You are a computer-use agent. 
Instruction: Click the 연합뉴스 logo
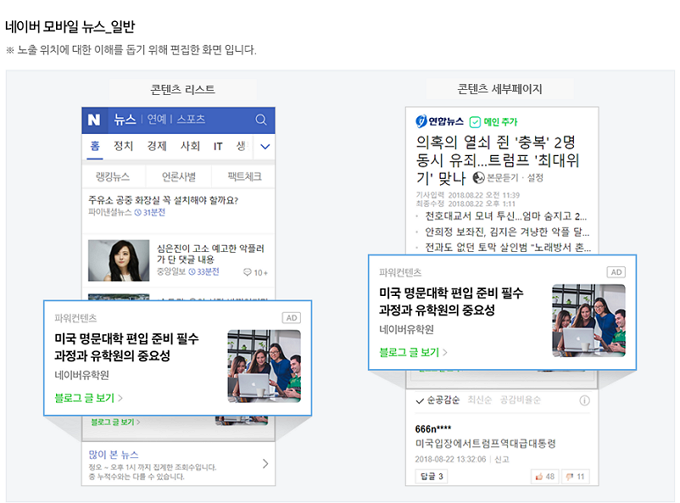pyautogui.click(x=439, y=121)
